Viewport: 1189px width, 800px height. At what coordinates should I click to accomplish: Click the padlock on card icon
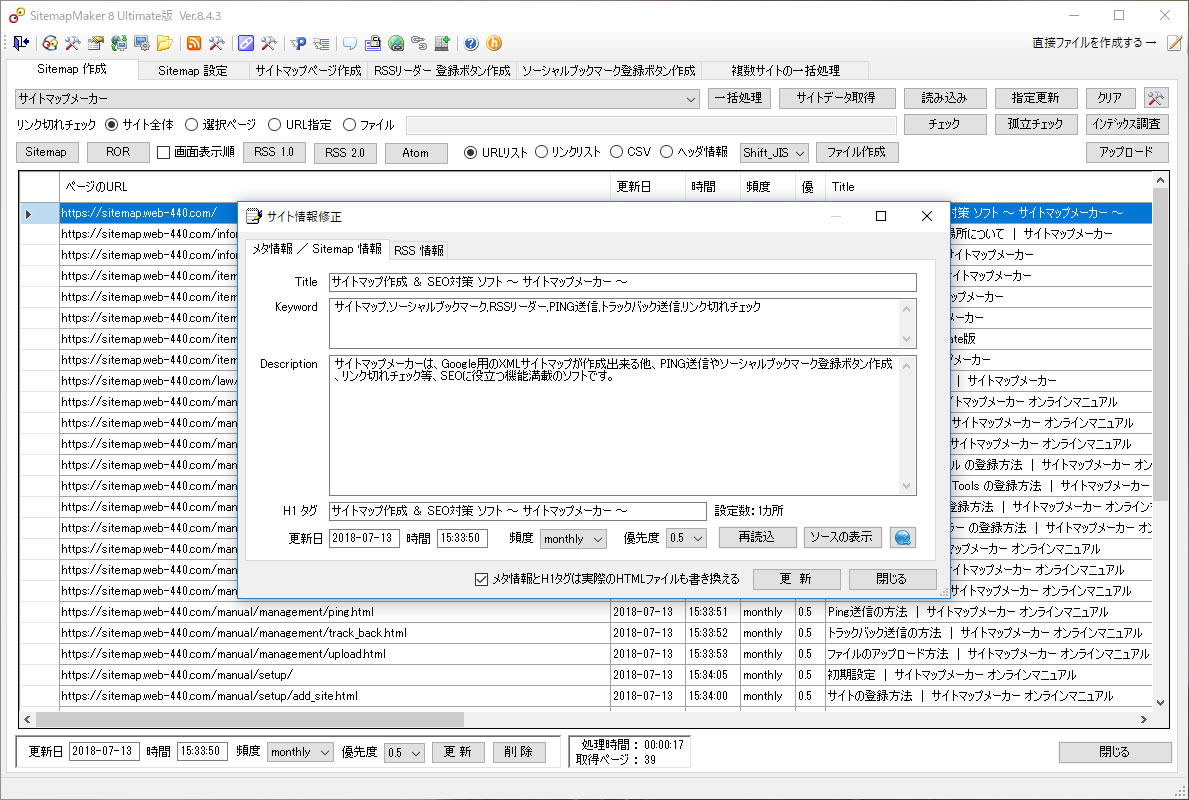click(x=372, y=43)
